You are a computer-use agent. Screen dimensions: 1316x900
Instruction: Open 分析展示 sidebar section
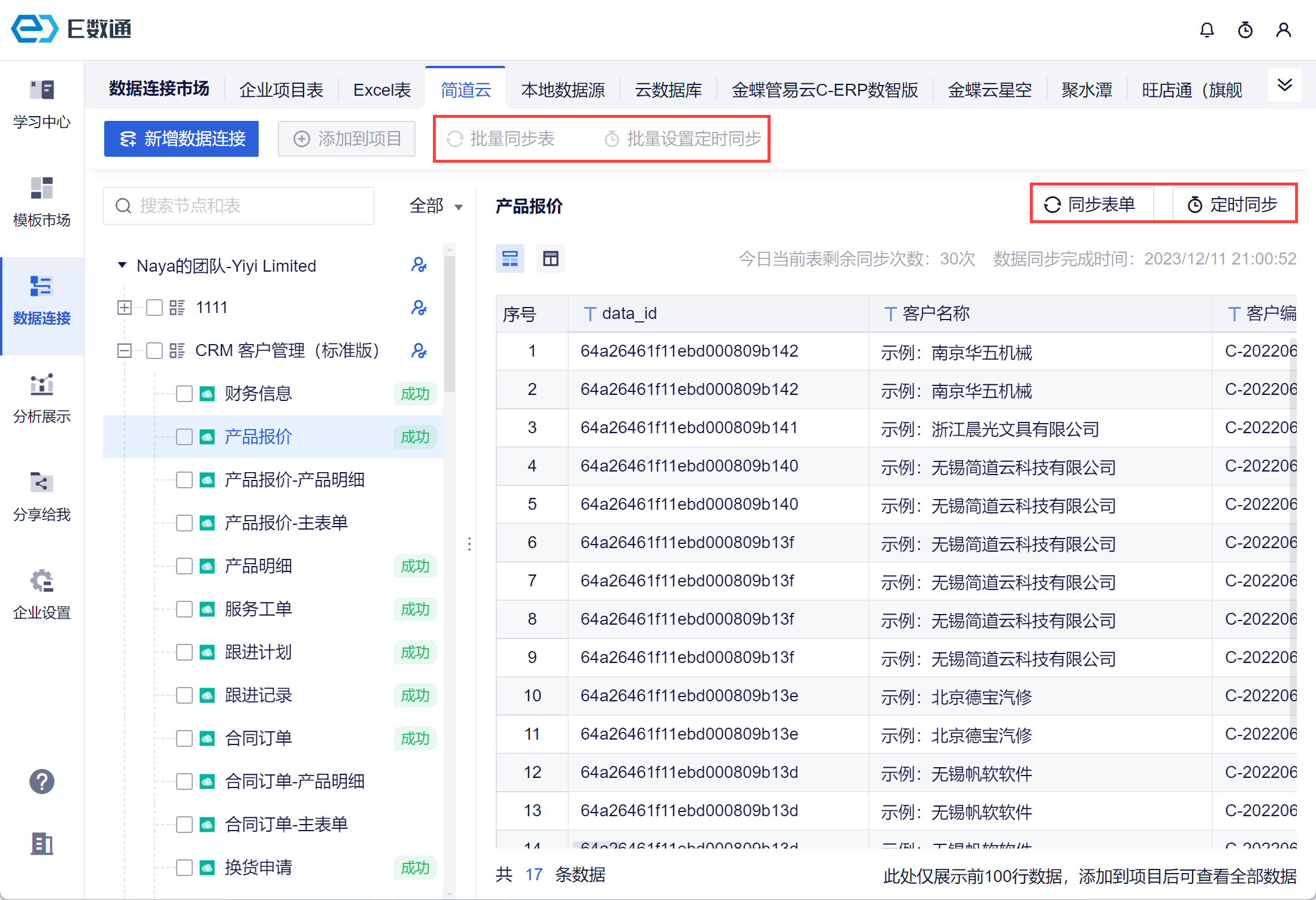pos(42,399)
